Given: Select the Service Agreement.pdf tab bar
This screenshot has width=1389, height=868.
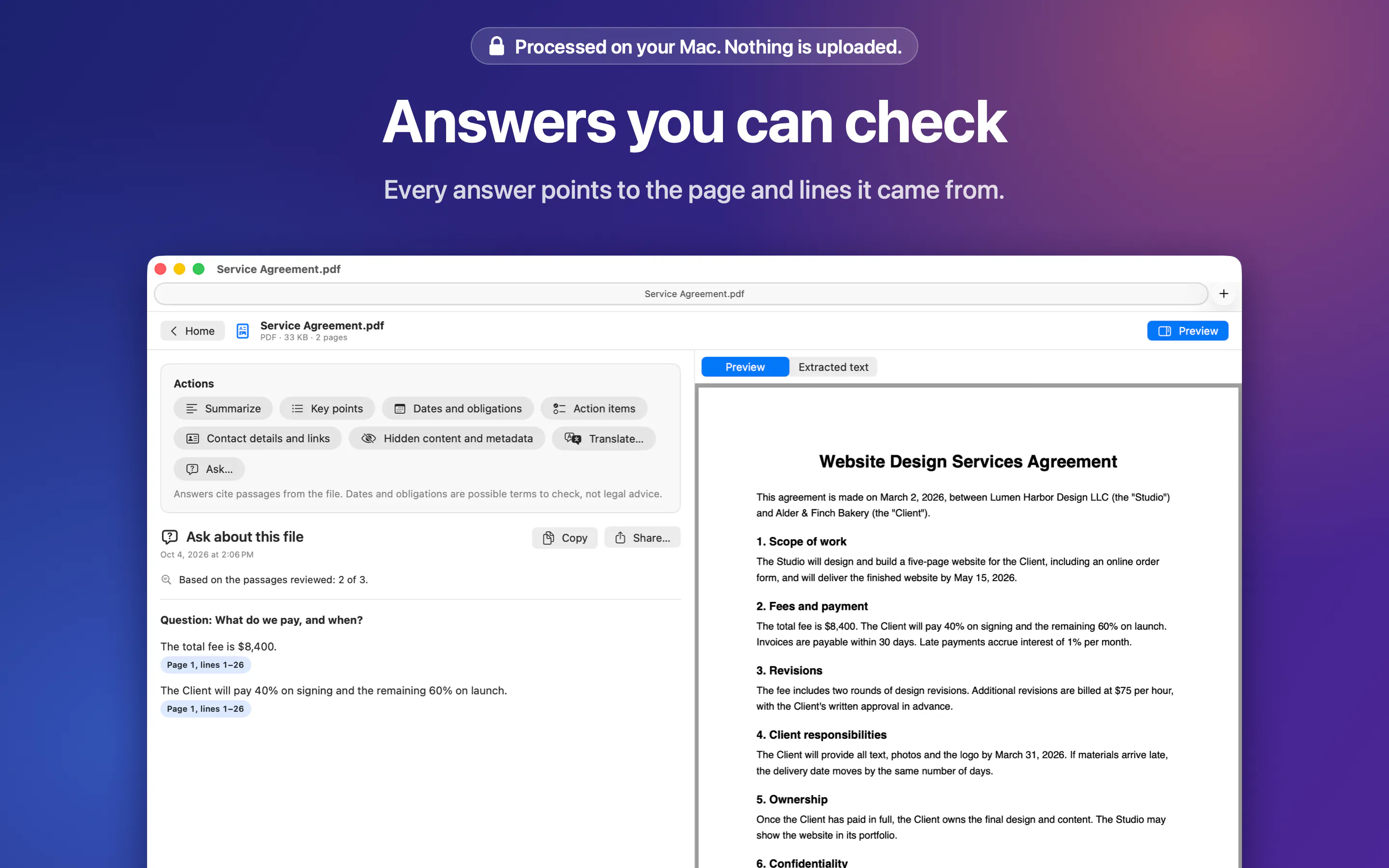Looking at the screenshot, I should point(681,294).
